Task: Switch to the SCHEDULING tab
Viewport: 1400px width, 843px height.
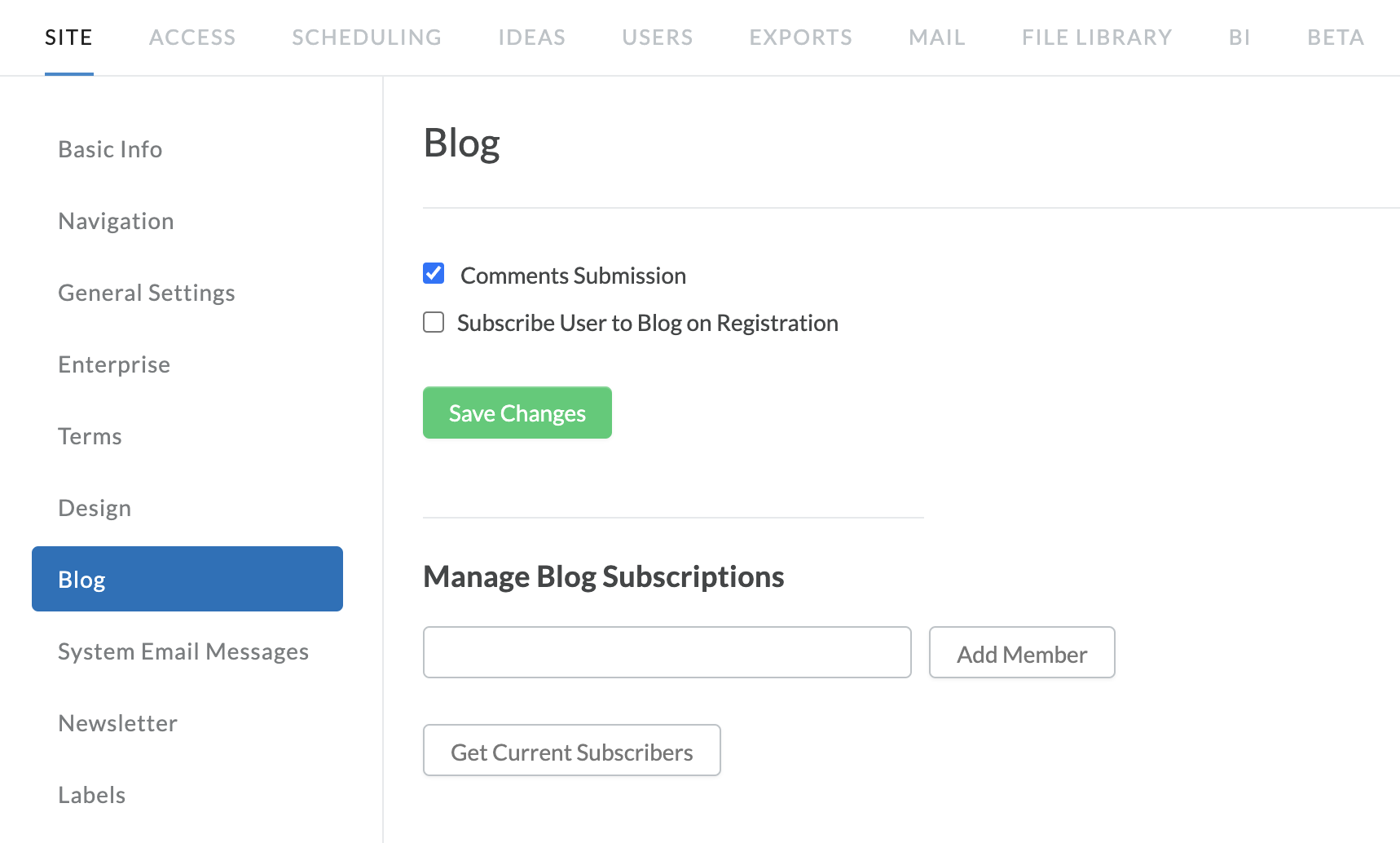Action: (367, 38)
